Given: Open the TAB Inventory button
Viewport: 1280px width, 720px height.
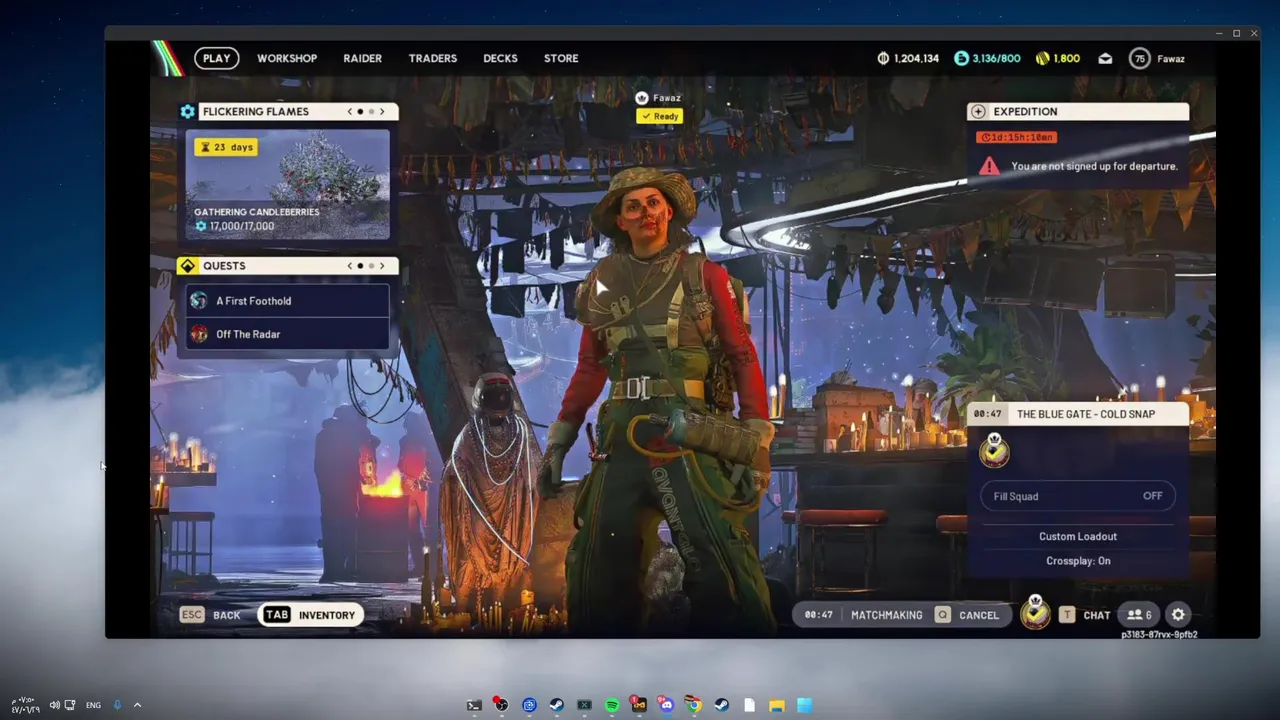Looking at the screenshot, I should click(310, 615).
